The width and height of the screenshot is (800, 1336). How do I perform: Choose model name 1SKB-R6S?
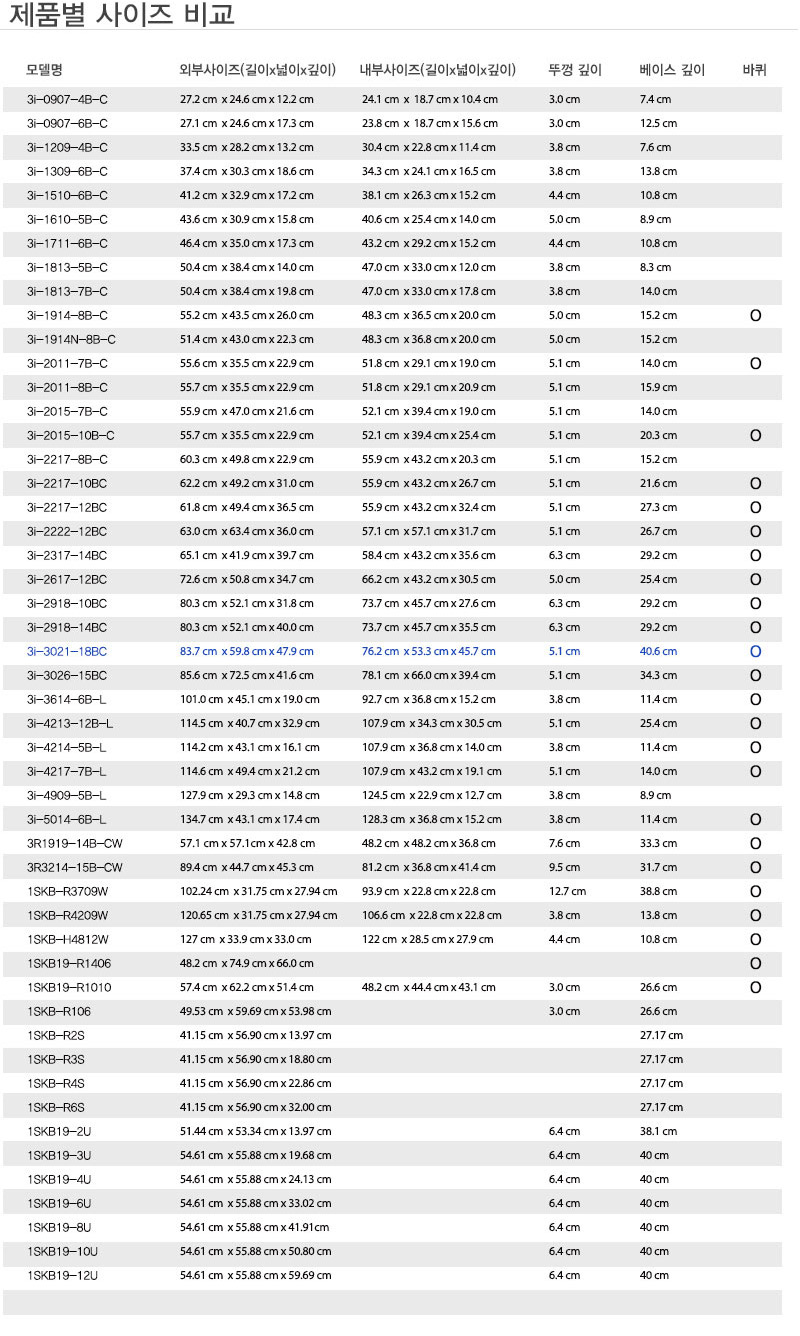(x=57, y=1107)
